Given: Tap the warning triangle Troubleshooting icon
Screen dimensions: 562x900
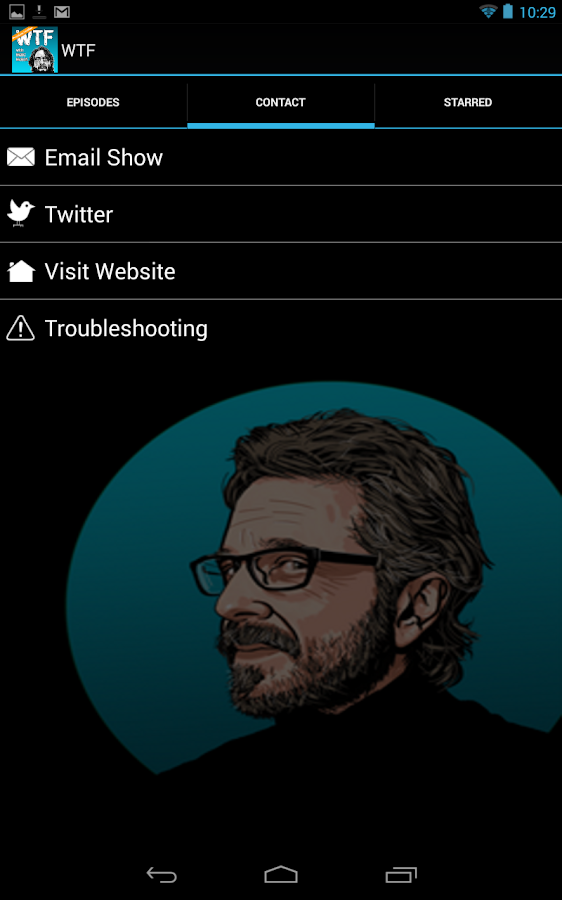Looking at the screenshot, I should click(21, 328).
